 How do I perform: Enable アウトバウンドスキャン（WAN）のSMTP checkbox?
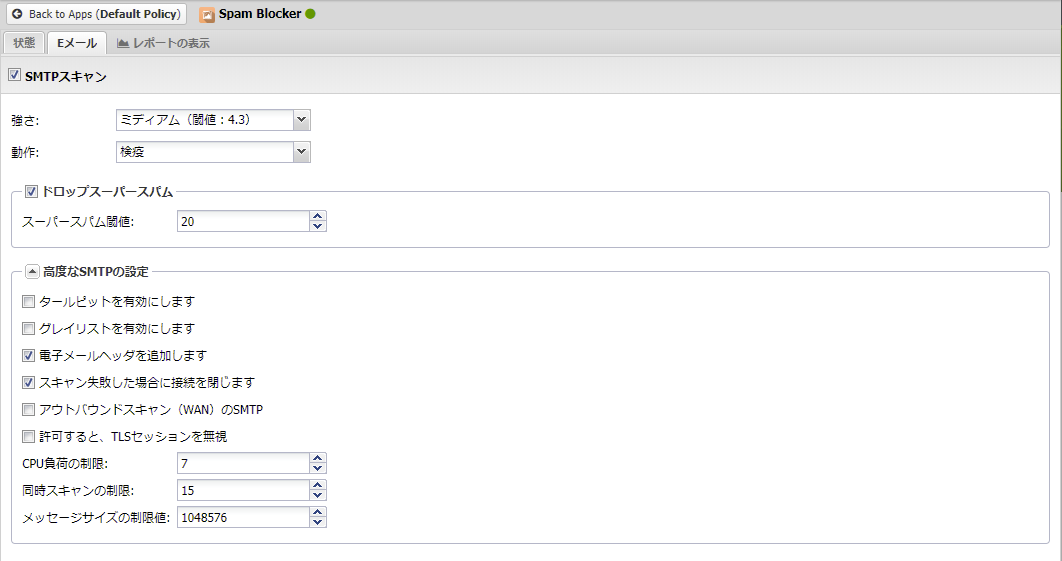28,409
